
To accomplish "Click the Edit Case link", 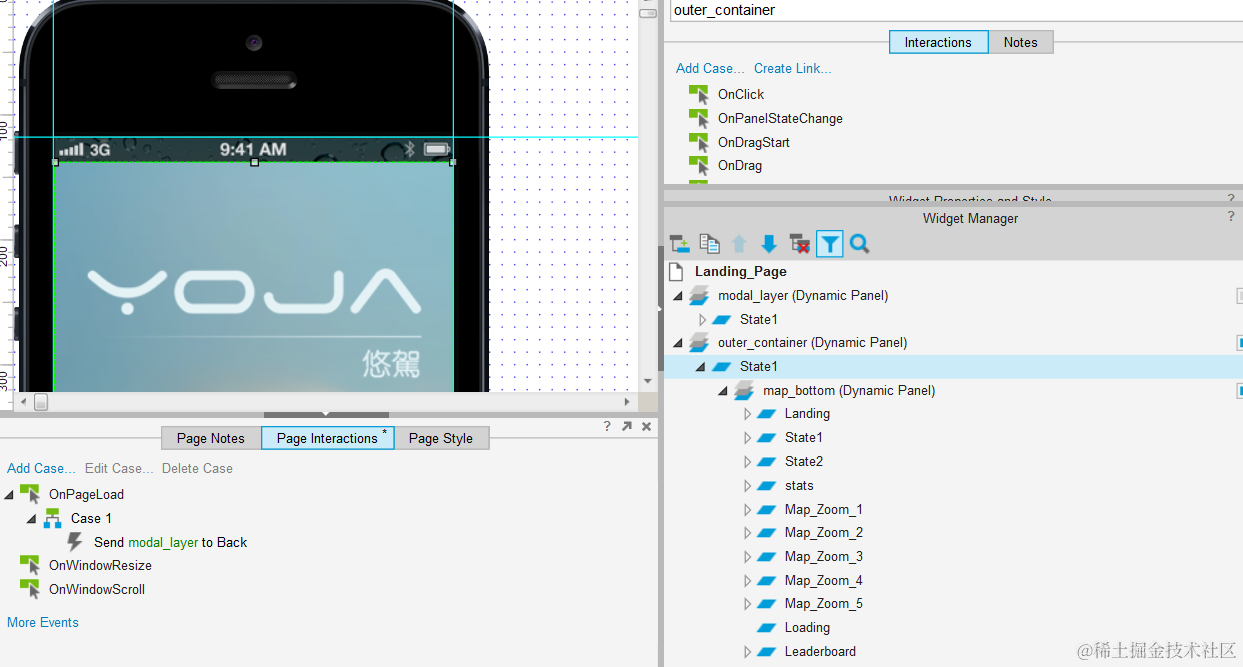I will point(119,468).
